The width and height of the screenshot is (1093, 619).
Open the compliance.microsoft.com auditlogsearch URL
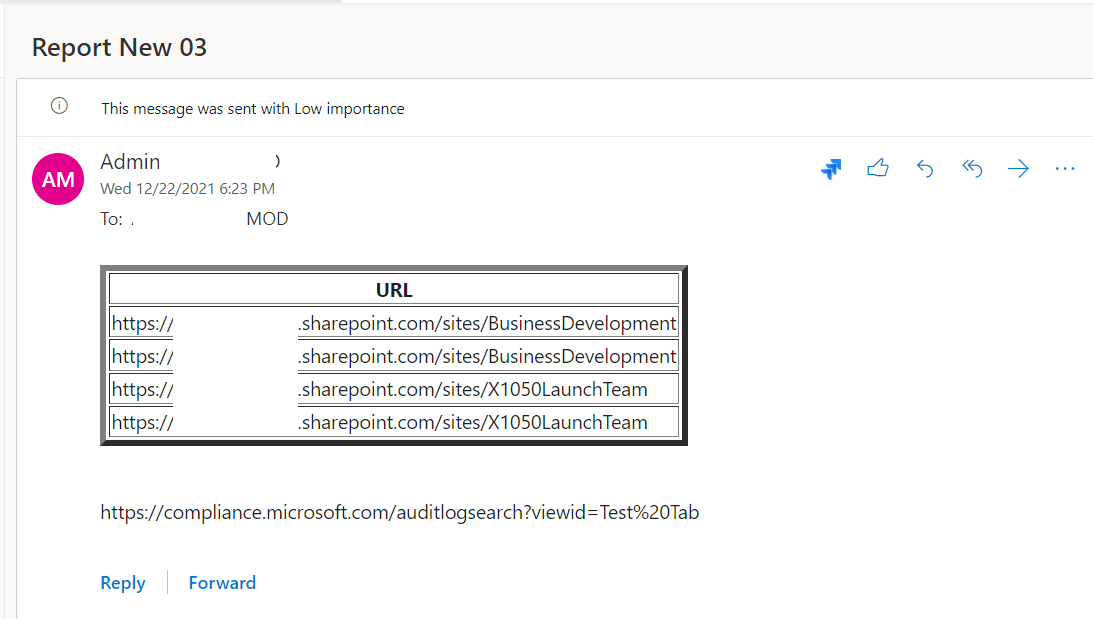point(399,512)
